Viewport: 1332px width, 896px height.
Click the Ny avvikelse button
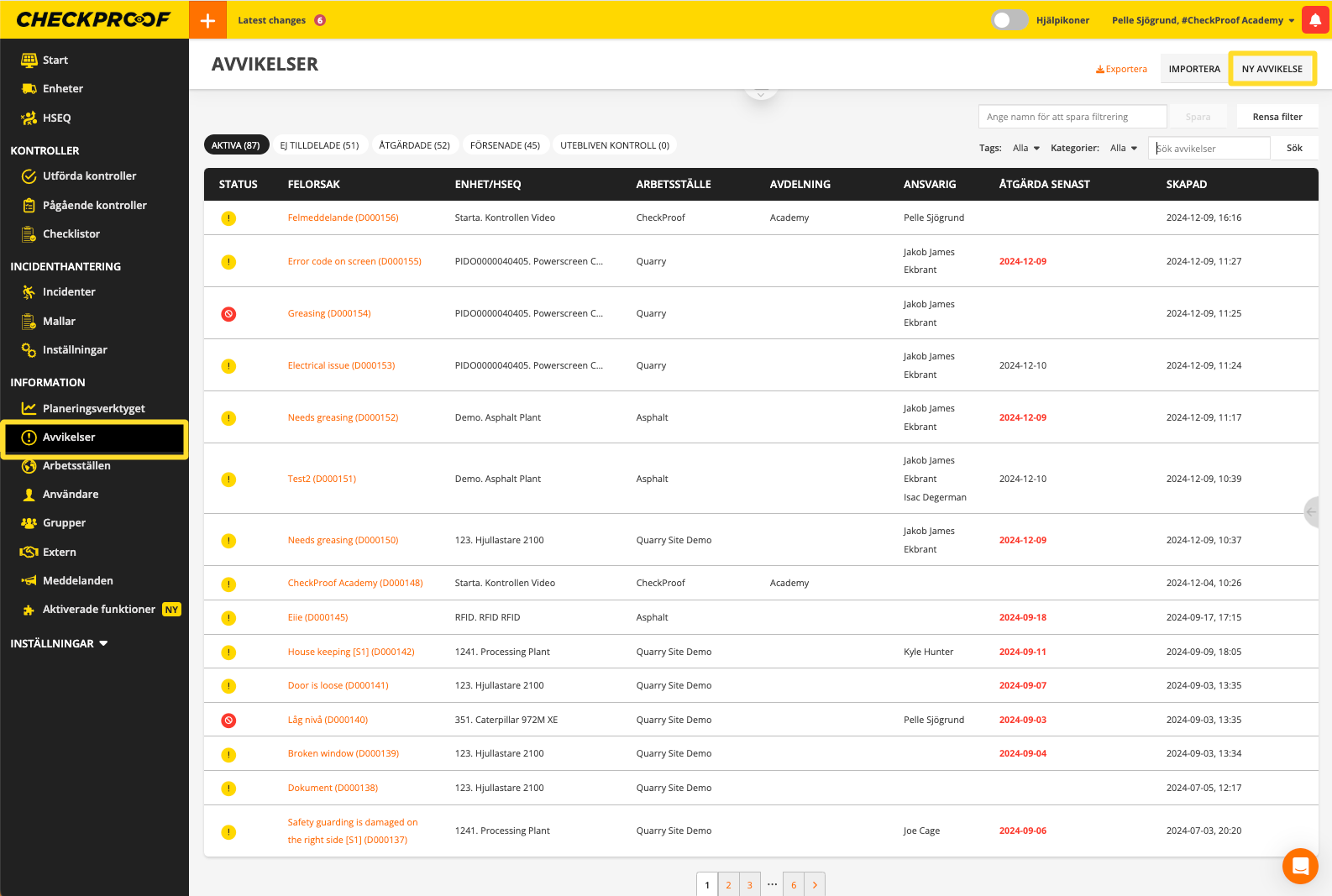pyautogui.click(x=1272, y=69)
